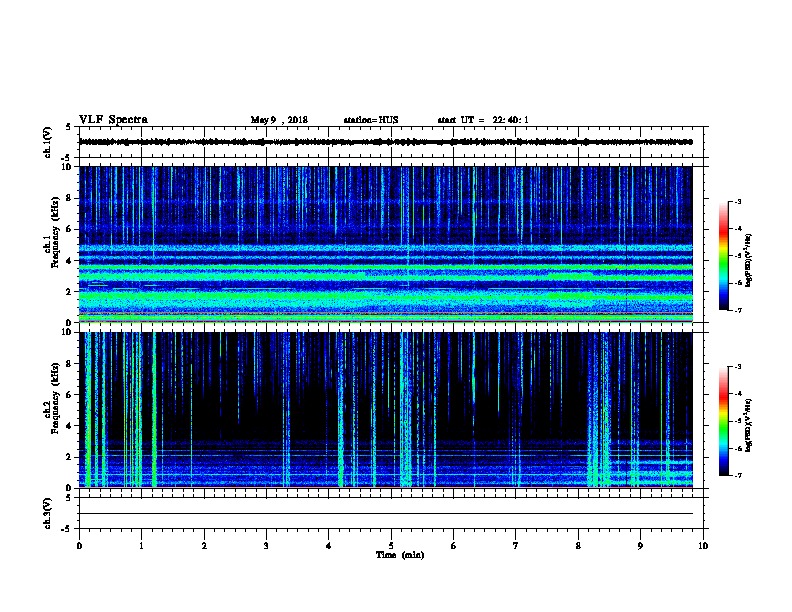Select the "May 9, 2018" date text
This screenshot has width=792, height=612.
pos(279,120)
